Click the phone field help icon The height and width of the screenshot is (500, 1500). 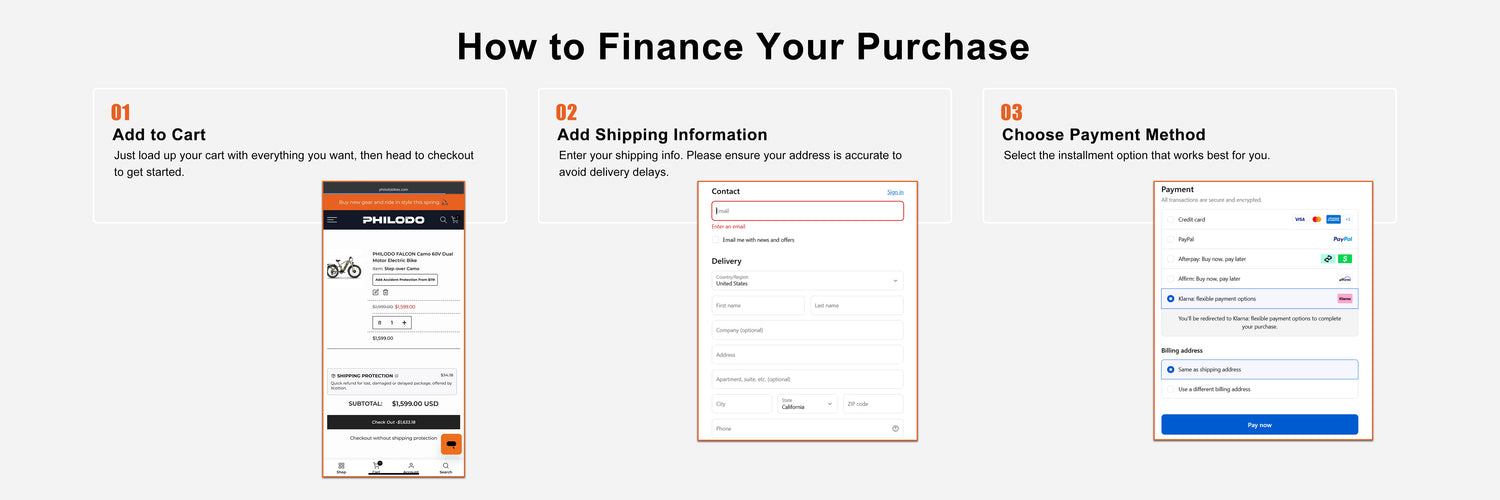coord(895,429)
